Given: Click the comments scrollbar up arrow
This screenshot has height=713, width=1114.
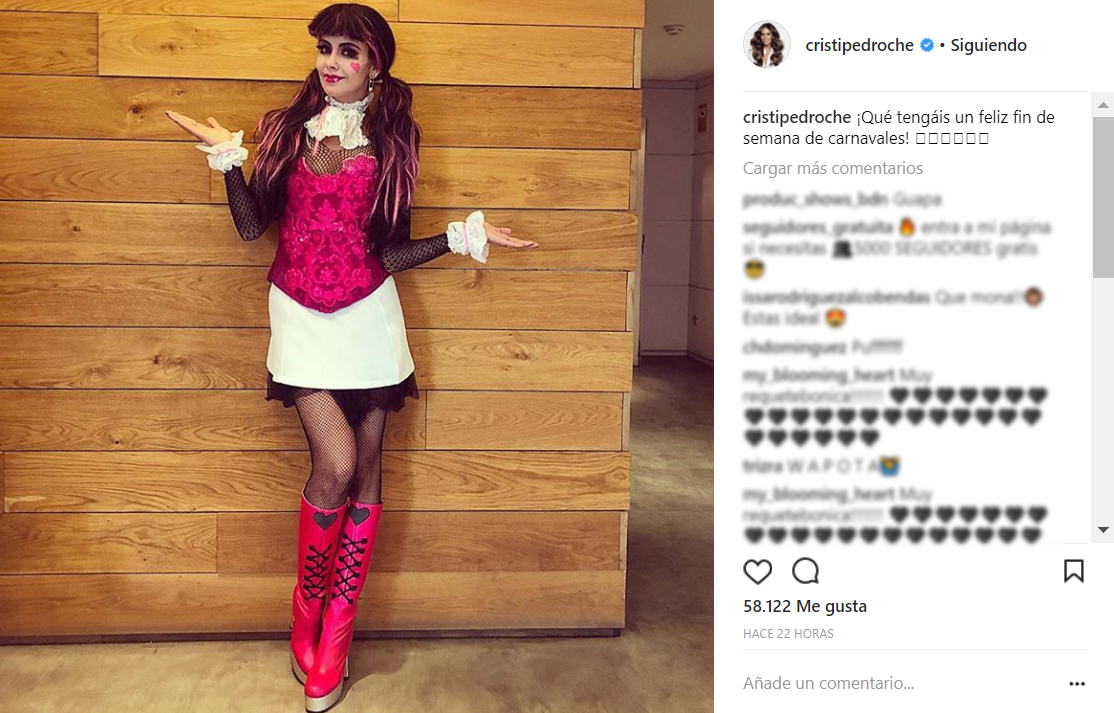Looking at the screenshot, I should [1103, 105].
